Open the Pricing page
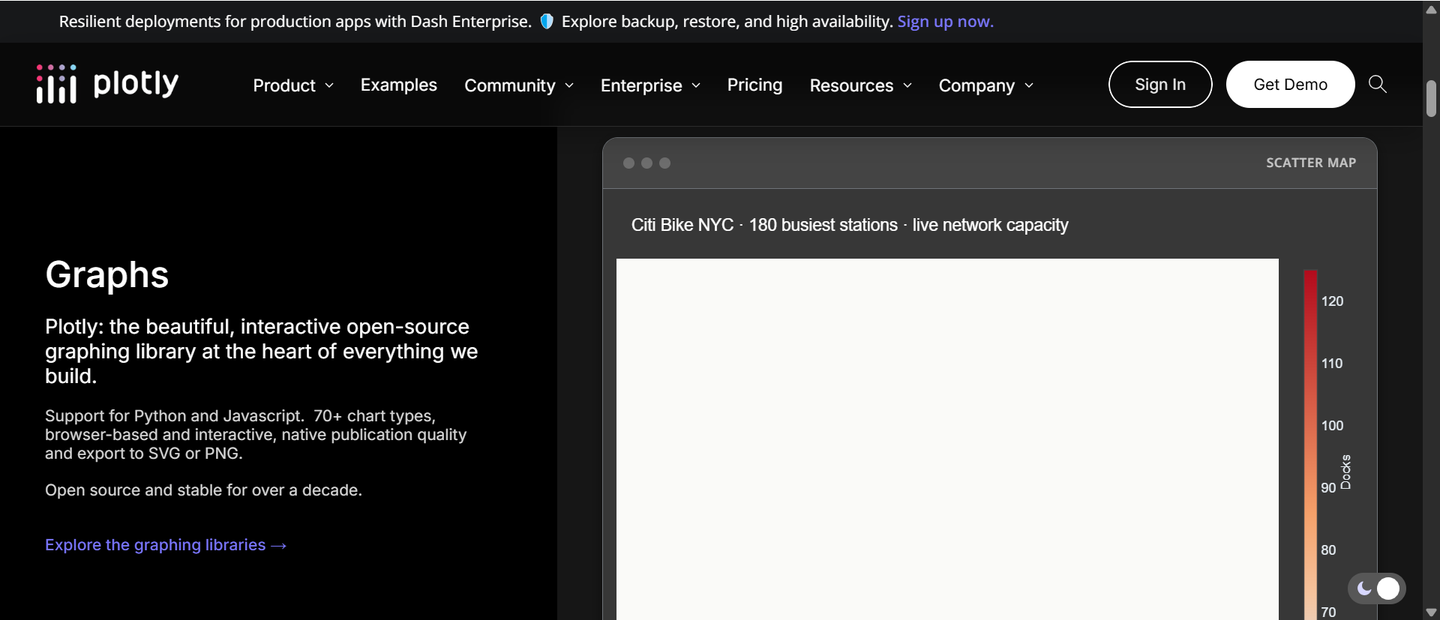This screenshot has width=1440, height=620. [755, 85]
